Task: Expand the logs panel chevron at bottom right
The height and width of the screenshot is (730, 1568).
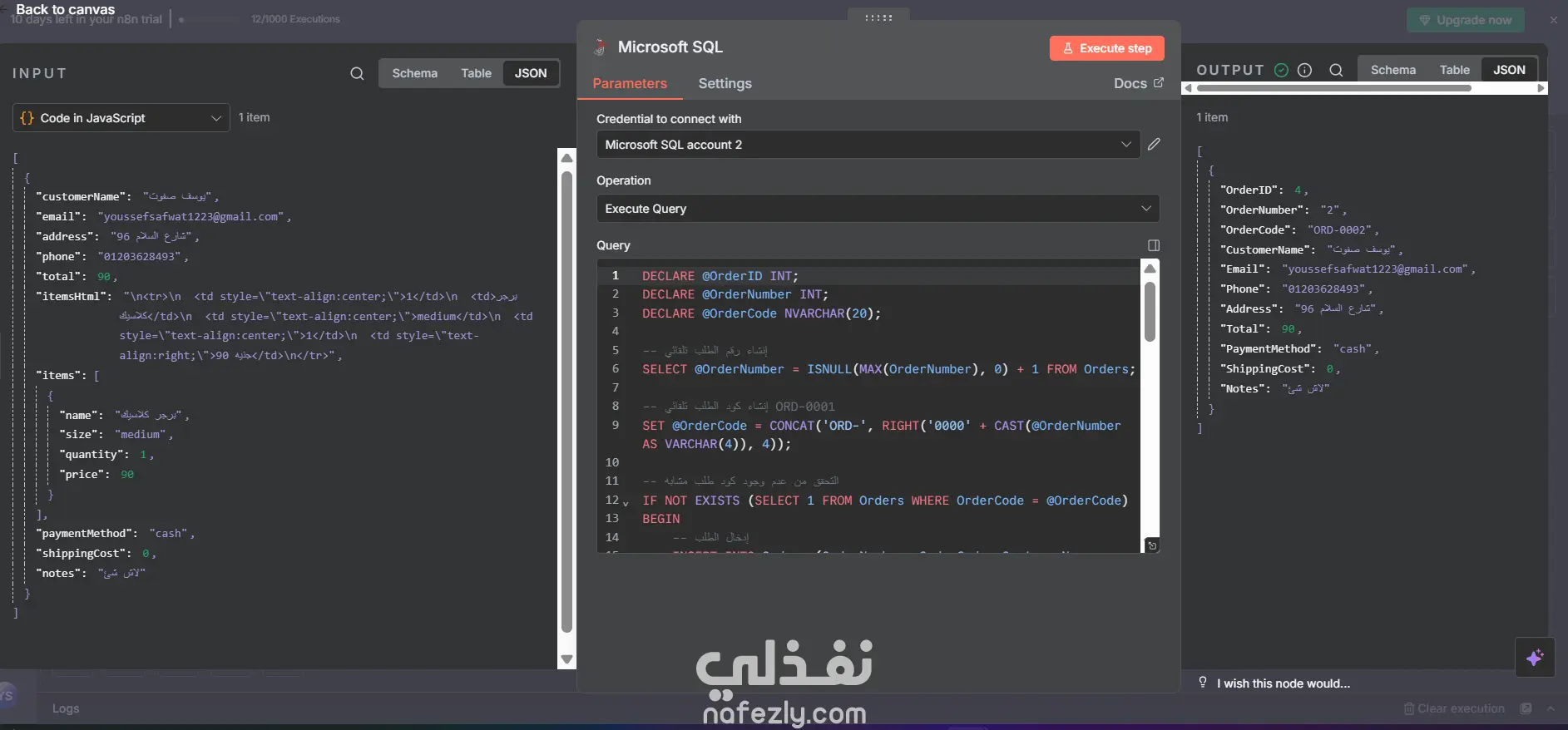Action: [x=1551, y=708]
